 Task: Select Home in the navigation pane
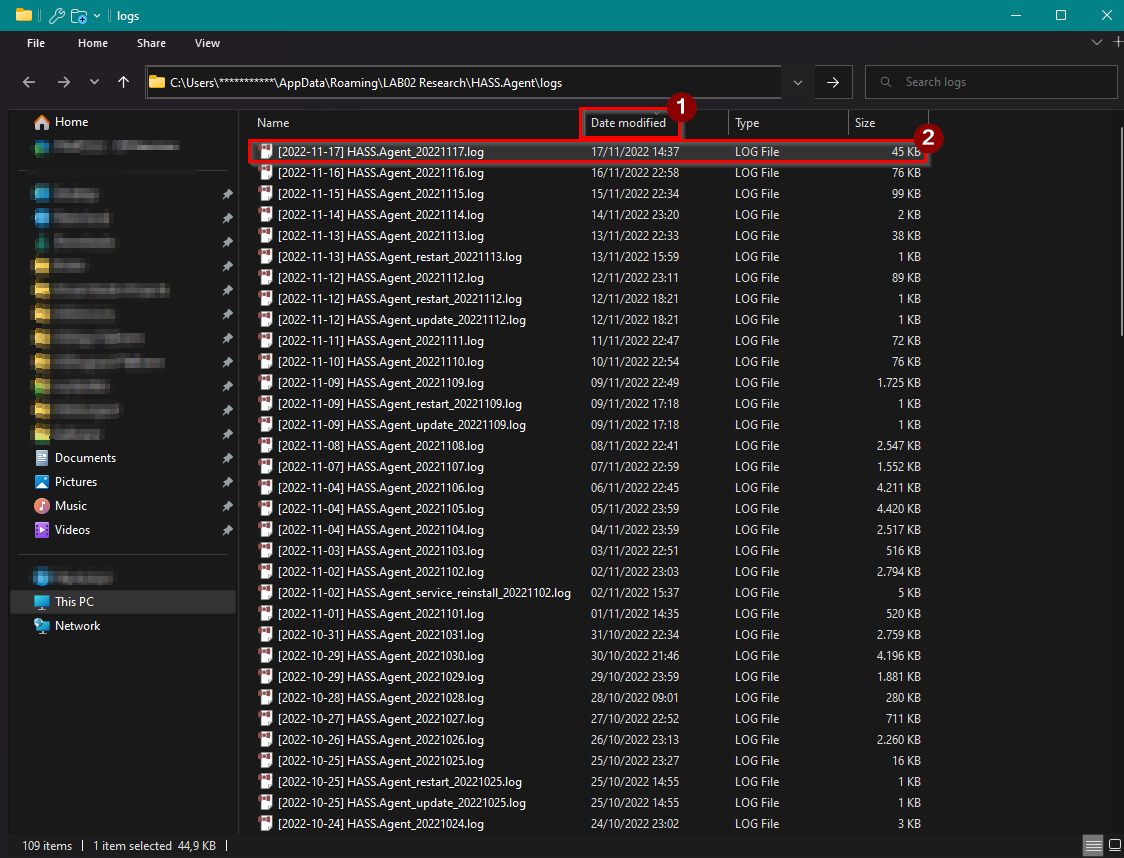point(72,122)
